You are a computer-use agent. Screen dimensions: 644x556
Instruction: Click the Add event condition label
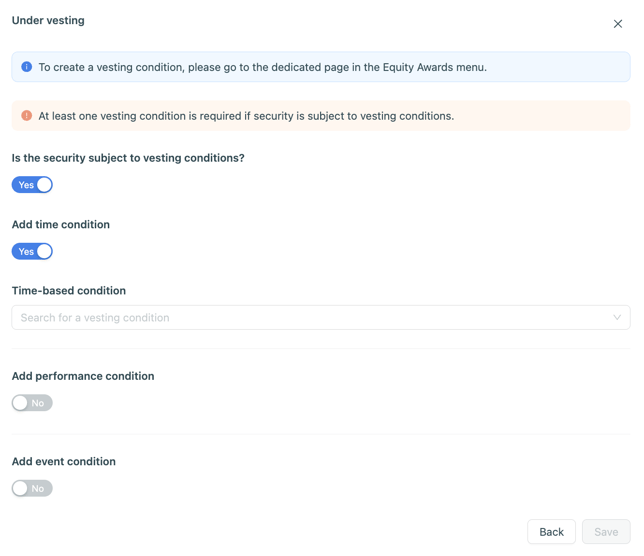64,462
